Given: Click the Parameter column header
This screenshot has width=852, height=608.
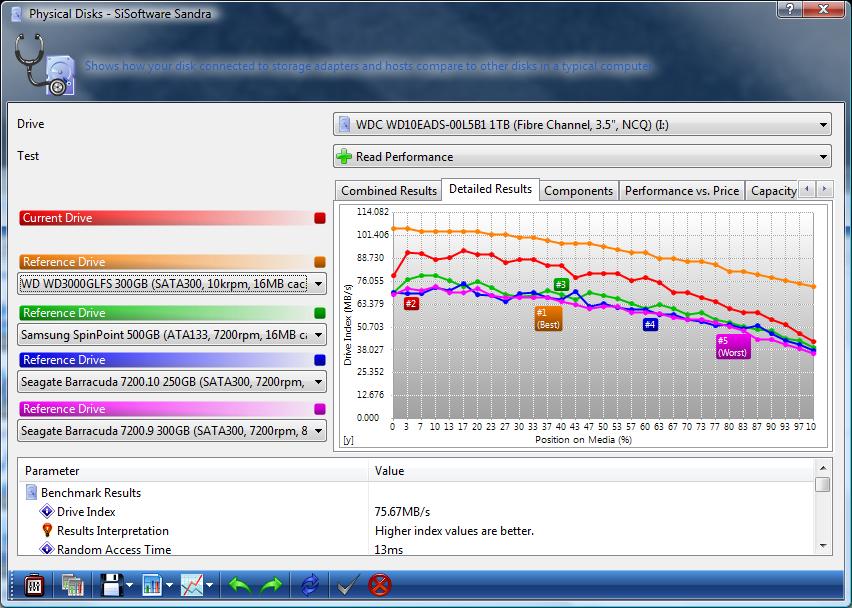Looking at the screenshot, I should [194, 471].
